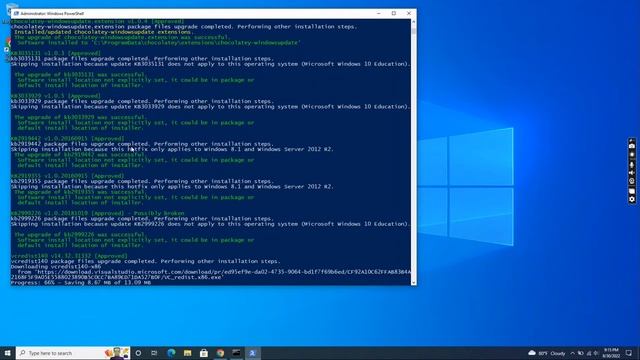Click 'The upgrade of kb2999226 was successful' line
The image size is (640, 360).
(x=80, y=235)
